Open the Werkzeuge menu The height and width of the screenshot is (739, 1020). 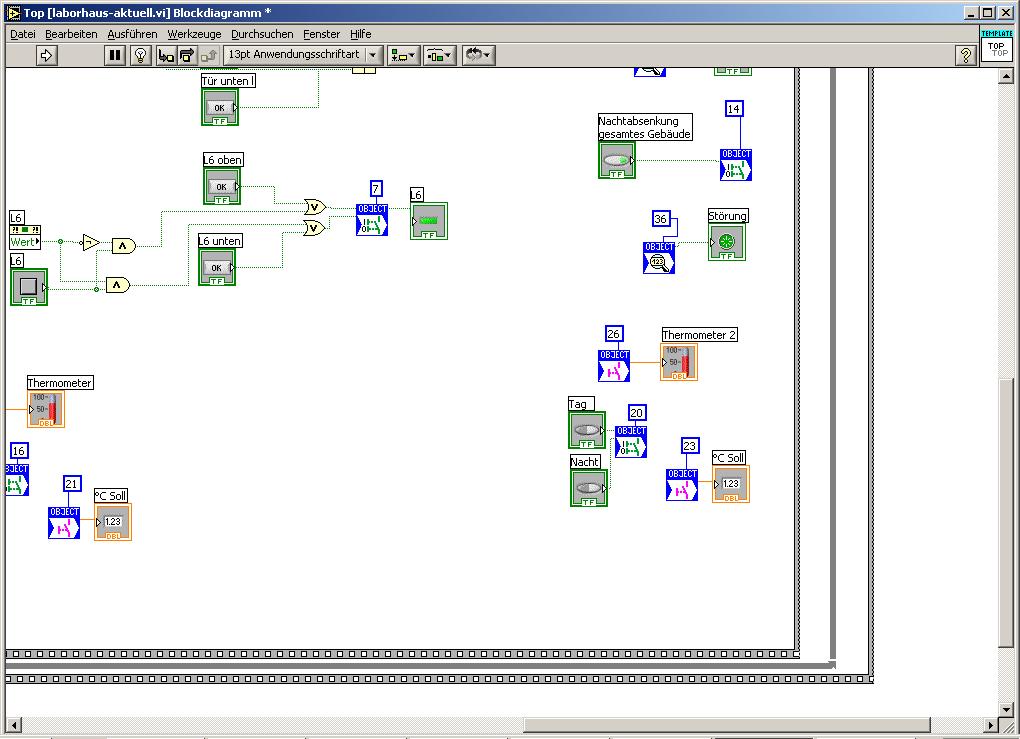click(194, 34)
